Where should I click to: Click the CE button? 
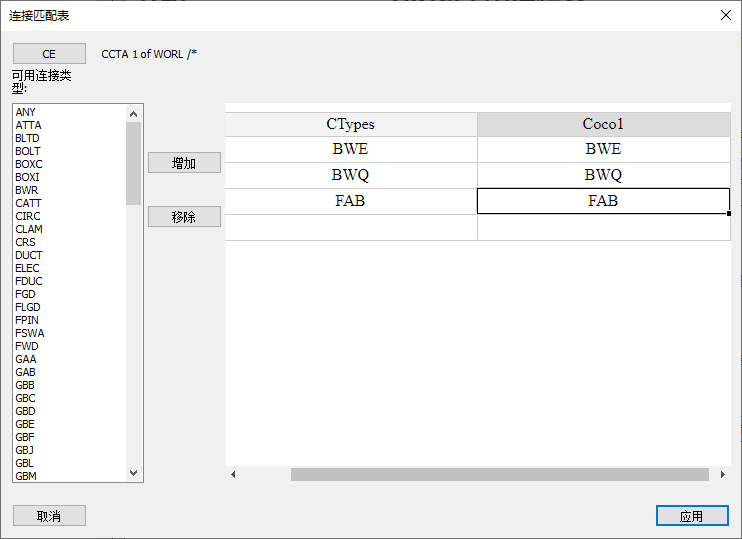point(49,54)
